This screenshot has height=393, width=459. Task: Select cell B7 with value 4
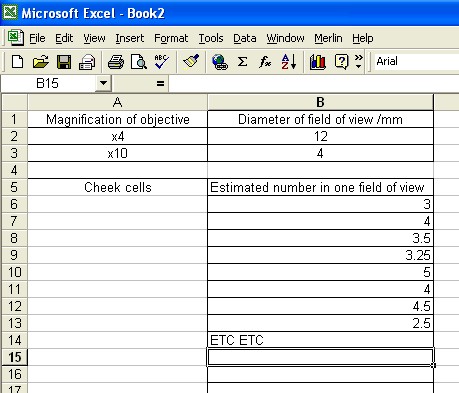[x=320, y=221]
